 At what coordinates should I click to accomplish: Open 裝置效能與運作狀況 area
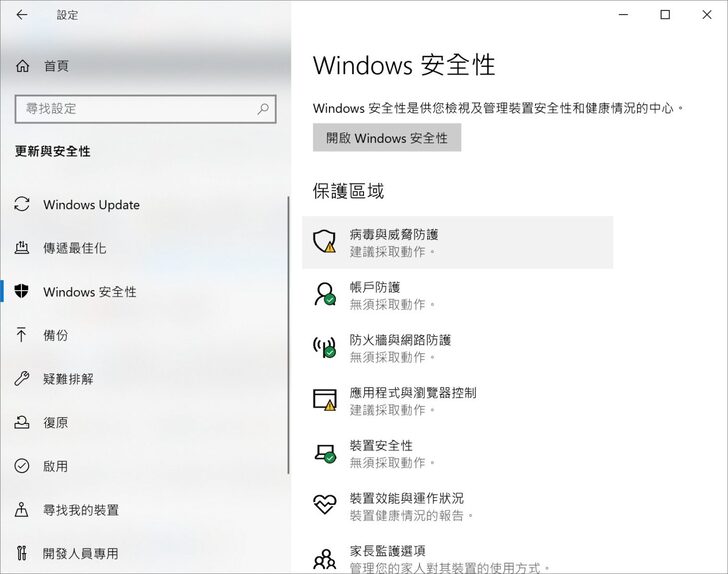[x=457, y=506]
